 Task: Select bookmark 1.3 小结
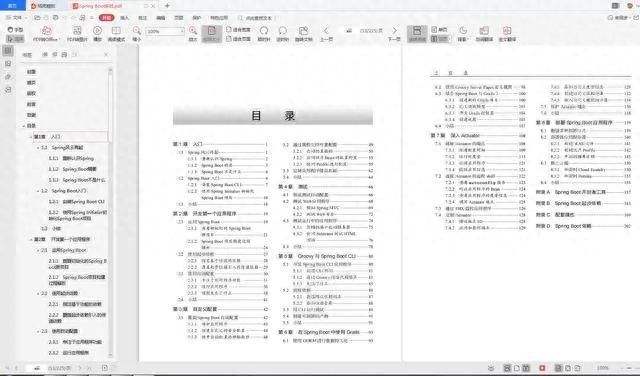[51, 228]
